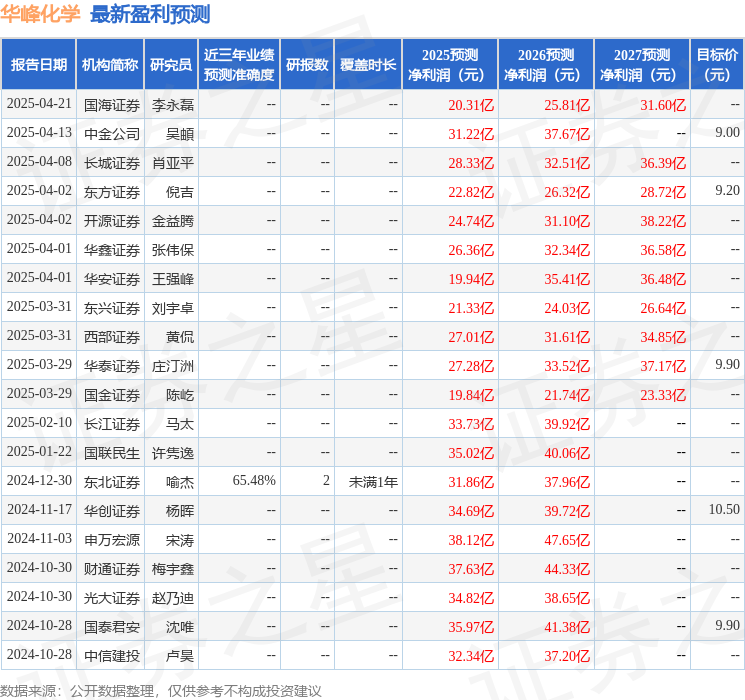Click the 华安证券 institution cell
The width and height of the screenshot is (745, 700).
[112, 279]
